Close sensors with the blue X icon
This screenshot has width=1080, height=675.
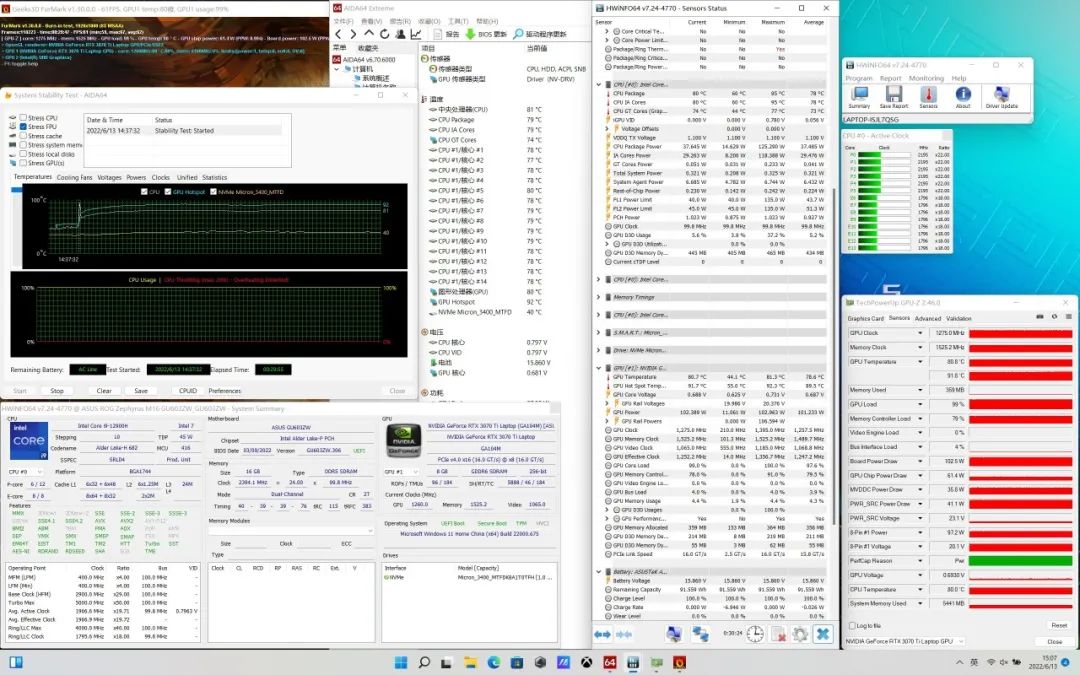(822, 634)
